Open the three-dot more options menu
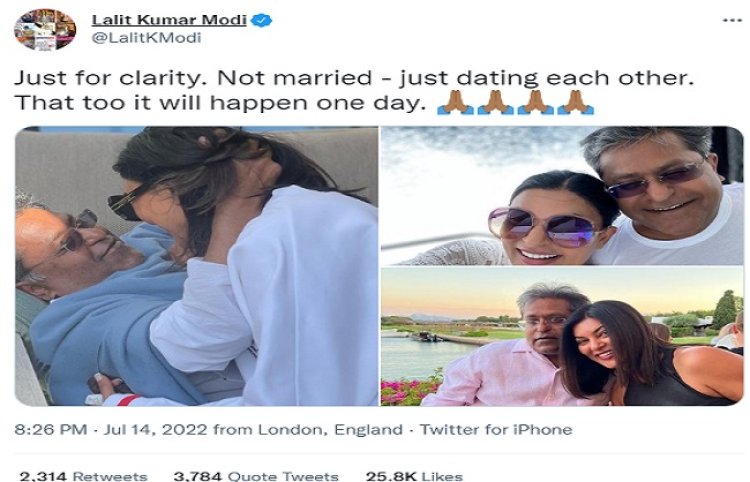 [x=732, y=21]
